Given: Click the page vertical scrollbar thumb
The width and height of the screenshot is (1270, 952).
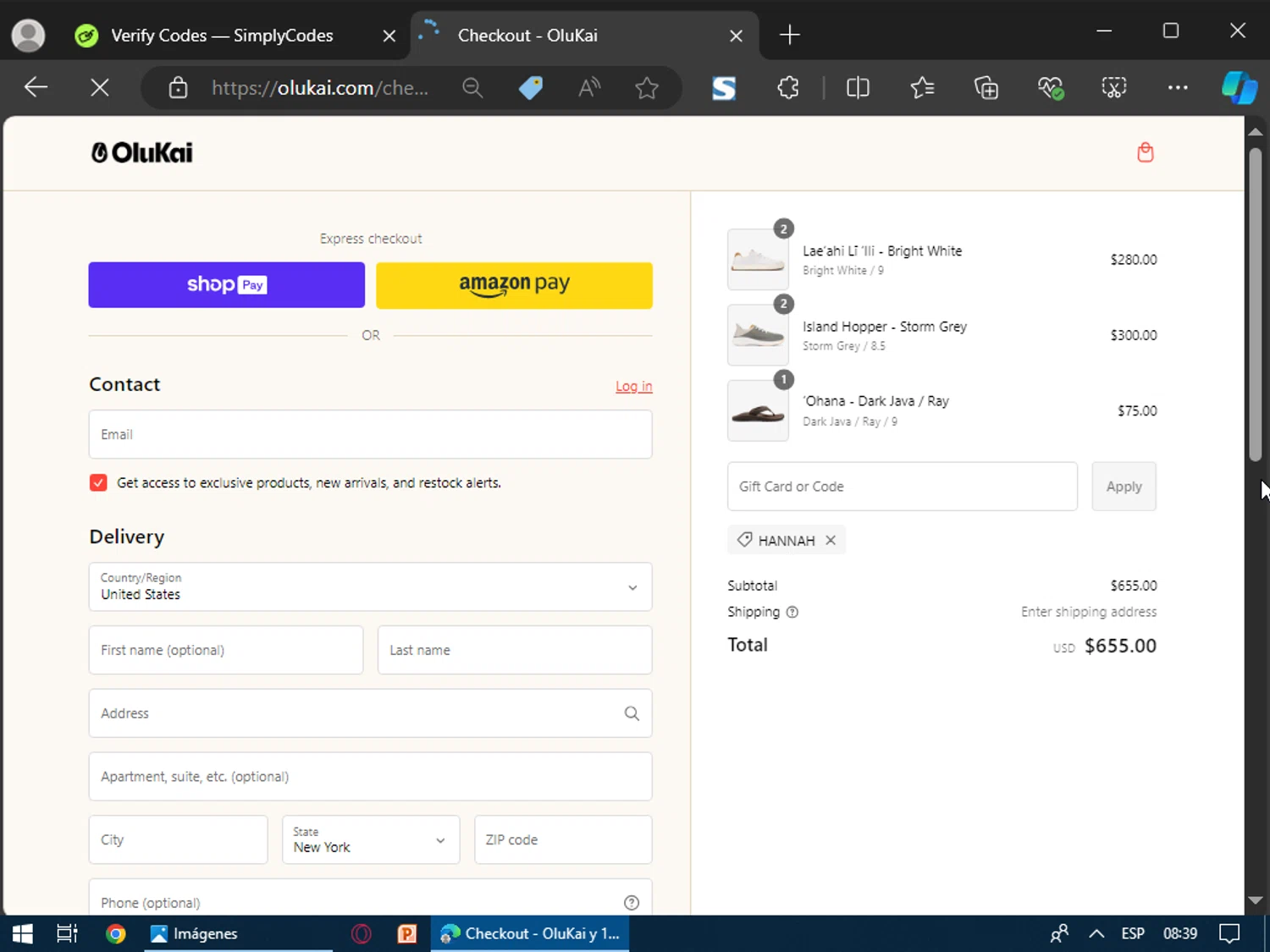Looking at the screenshot, I should point(1256,305).
